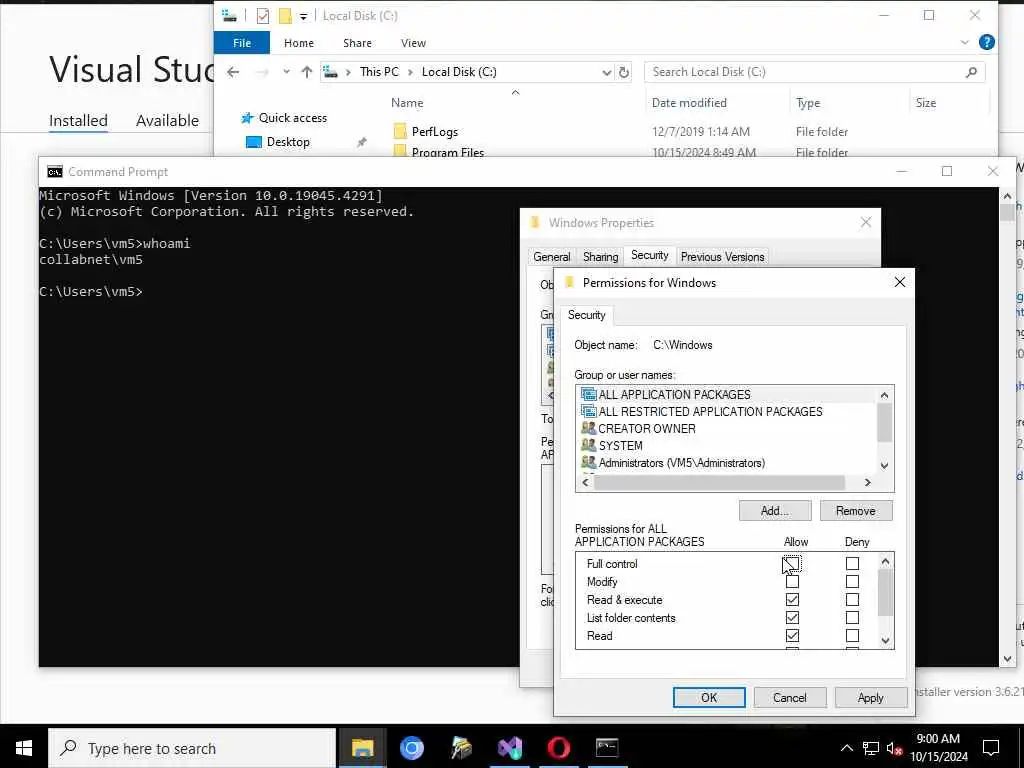
Task: Click the New folder quick-access toolbar icon
Action: pos(285,16)
